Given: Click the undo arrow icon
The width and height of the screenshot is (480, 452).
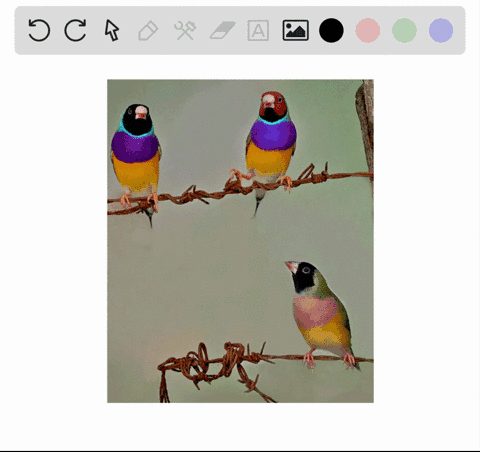Looking at the screenshot, I should [39, 30].
